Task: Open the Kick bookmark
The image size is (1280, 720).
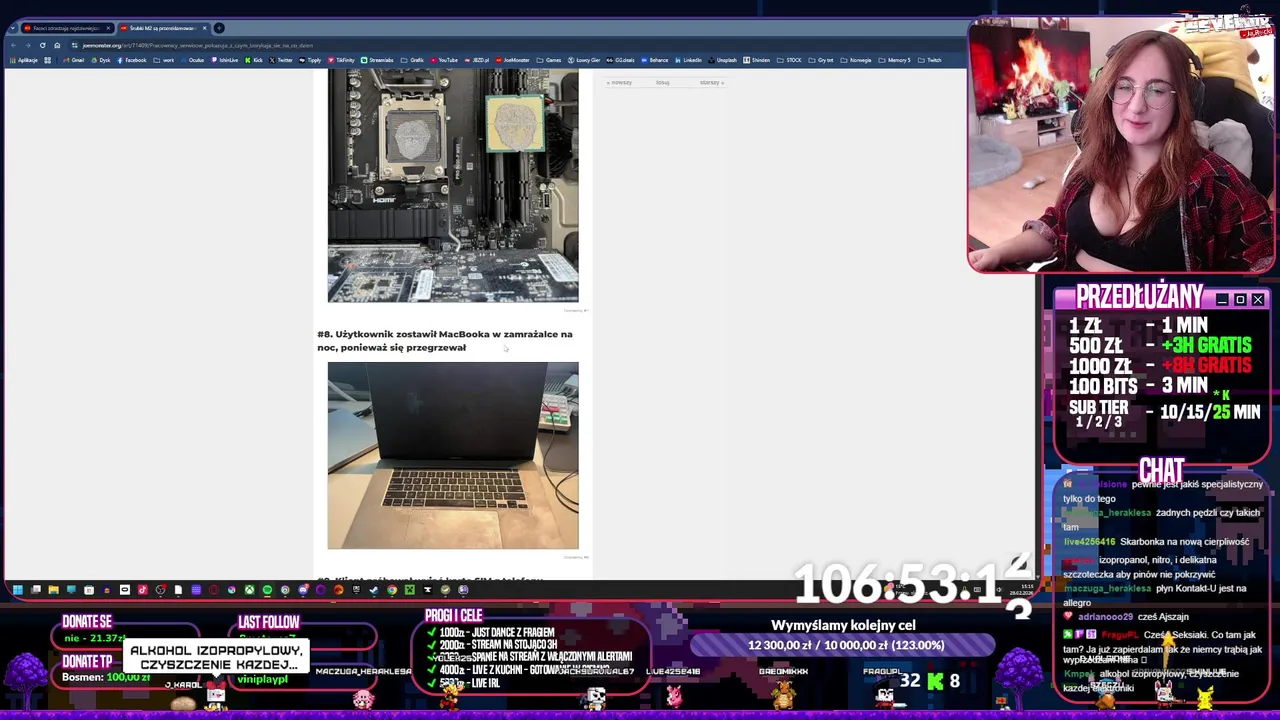Action: (x=253, y=60)
